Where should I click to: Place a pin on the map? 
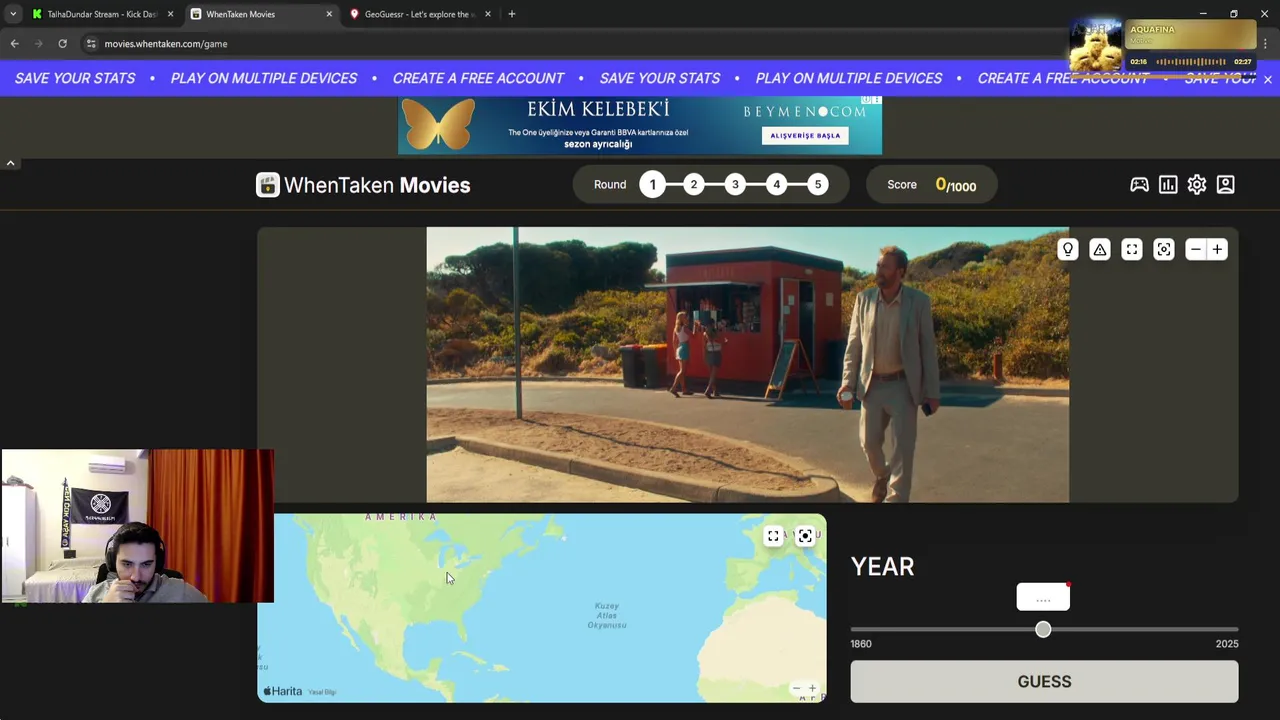(x=542, y=608)
